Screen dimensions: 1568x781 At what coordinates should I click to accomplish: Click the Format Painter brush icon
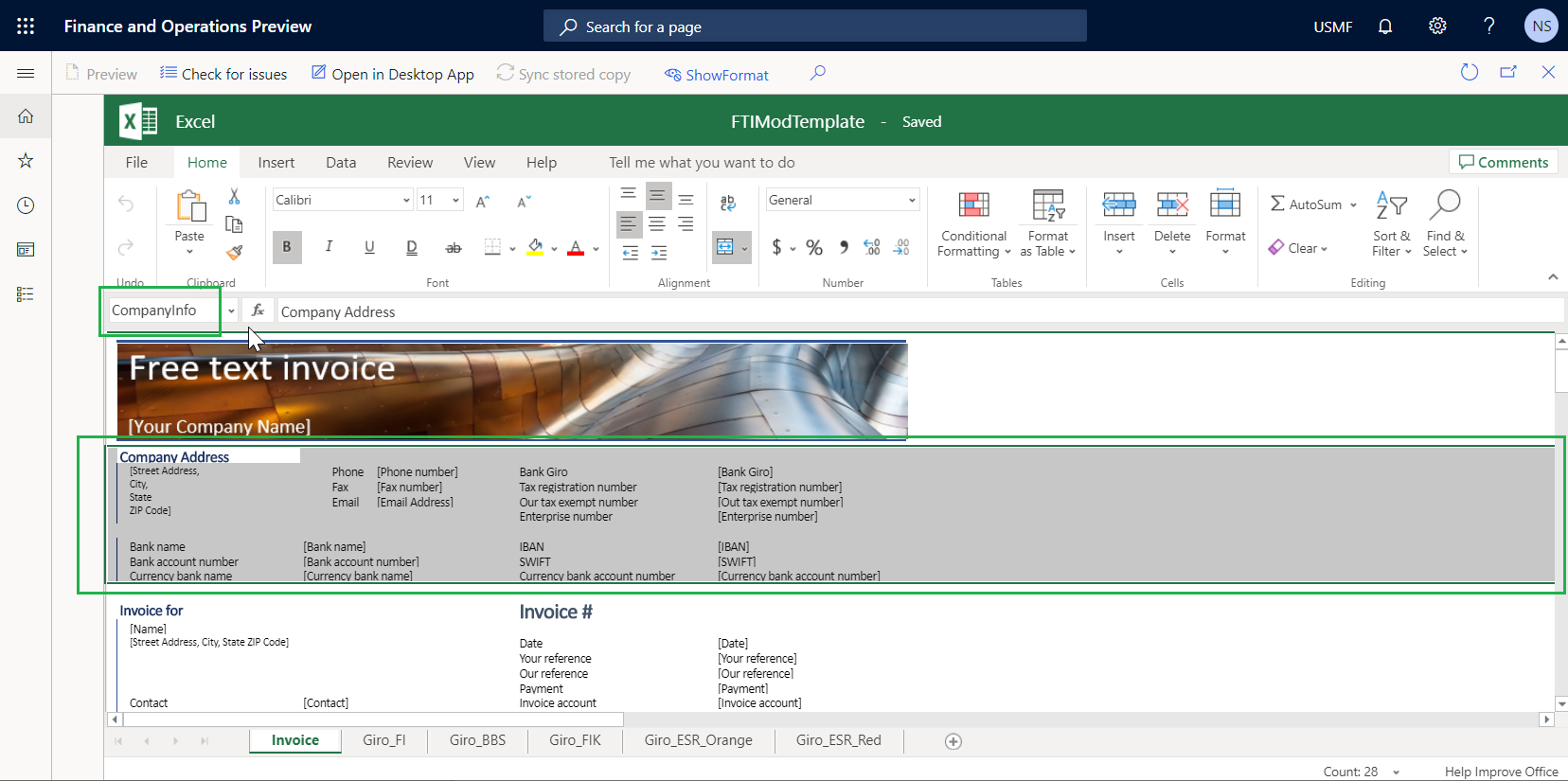coord(234,252)
